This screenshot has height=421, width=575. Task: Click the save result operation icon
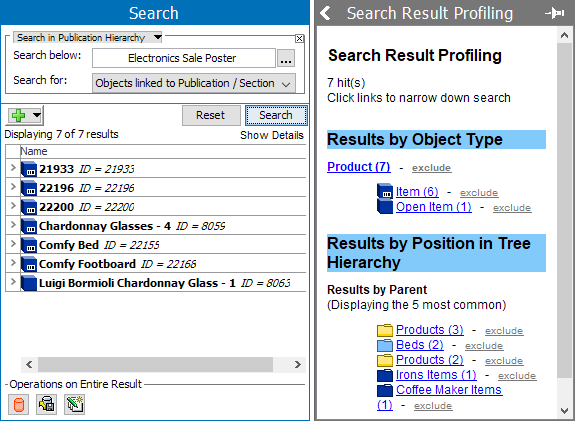pos(47,404)
